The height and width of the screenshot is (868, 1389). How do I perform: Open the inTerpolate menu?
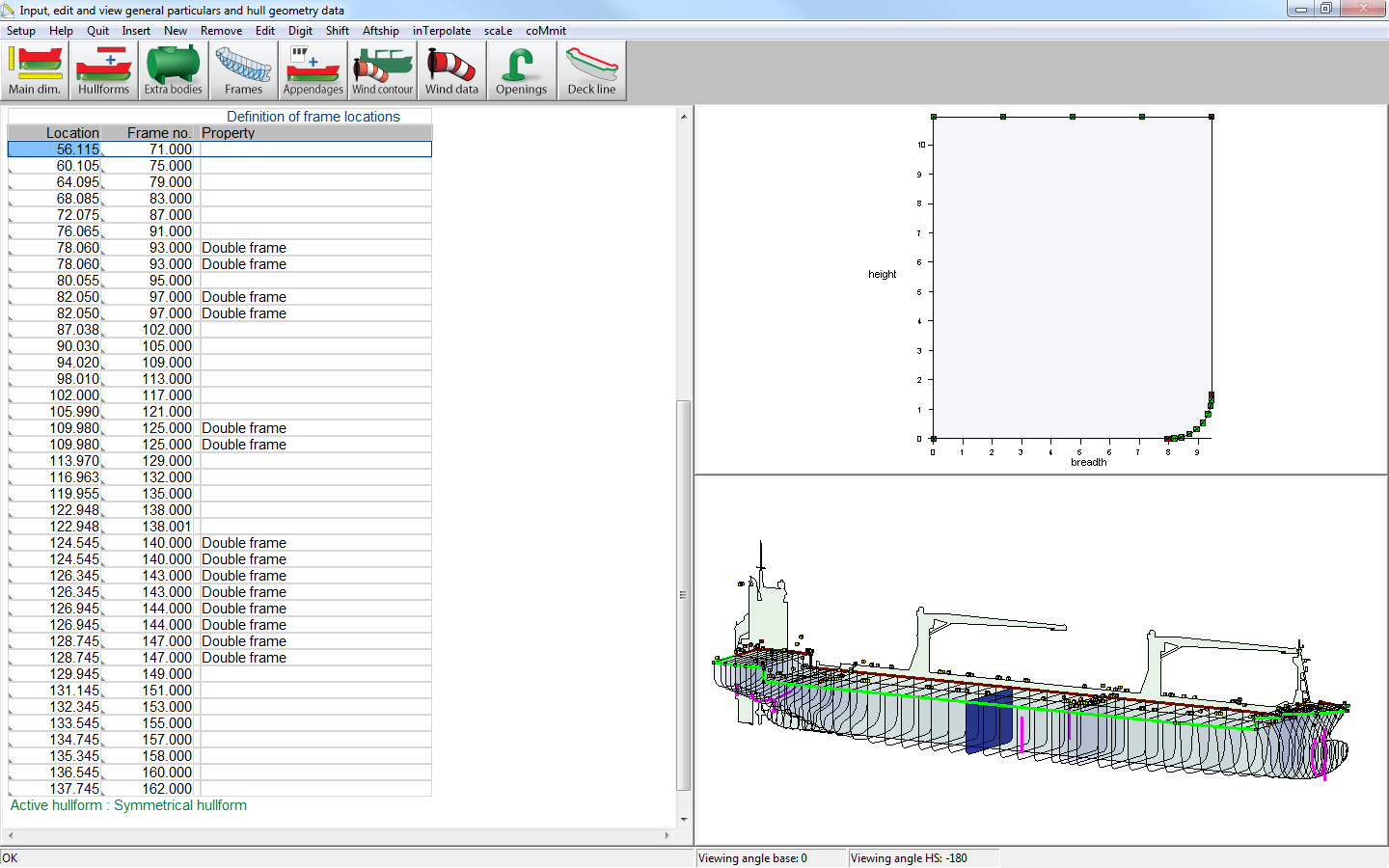pyautogui.click(x=442, y=31)
